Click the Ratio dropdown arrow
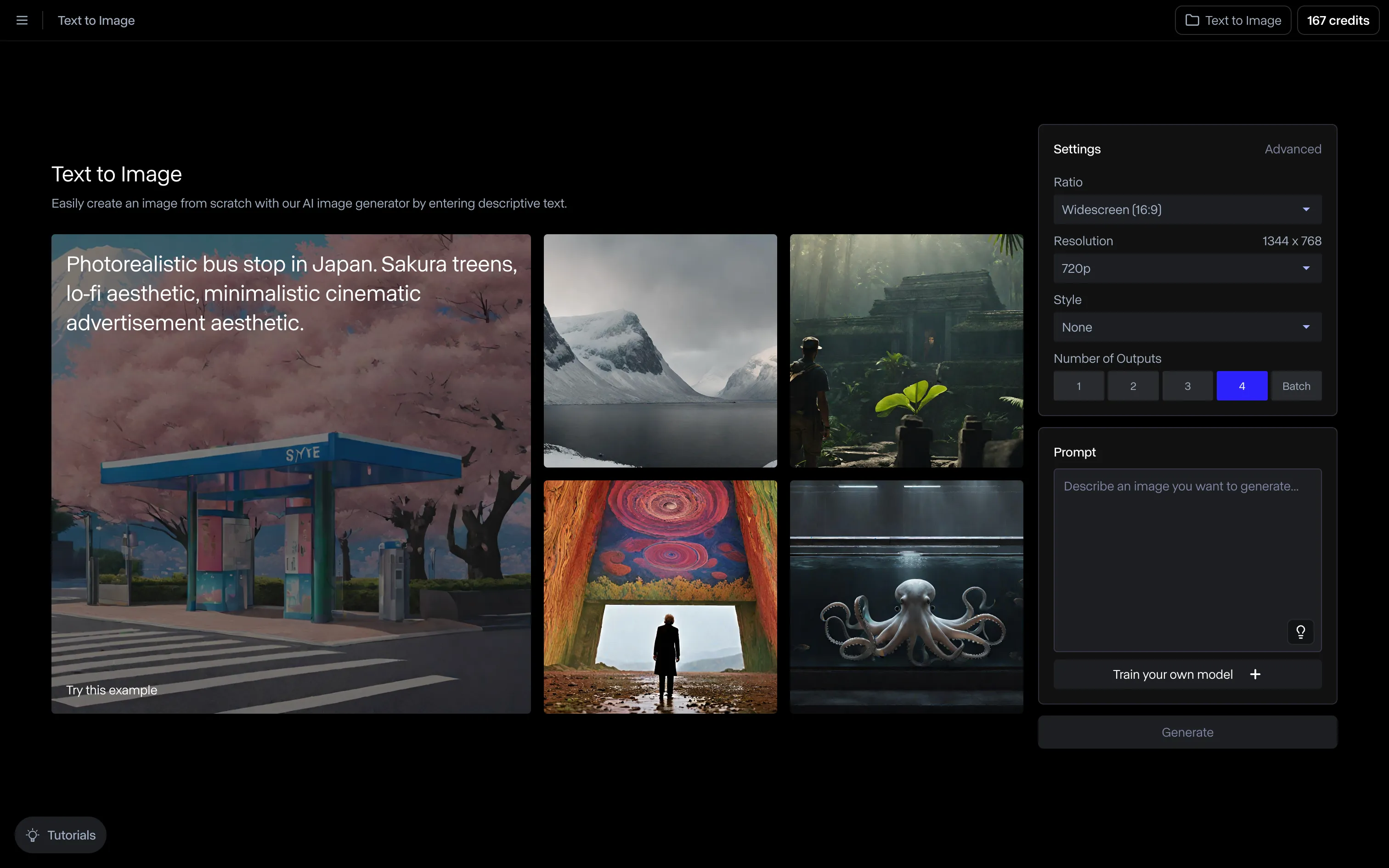The image size is (1389, 868). pos(1306,209)
